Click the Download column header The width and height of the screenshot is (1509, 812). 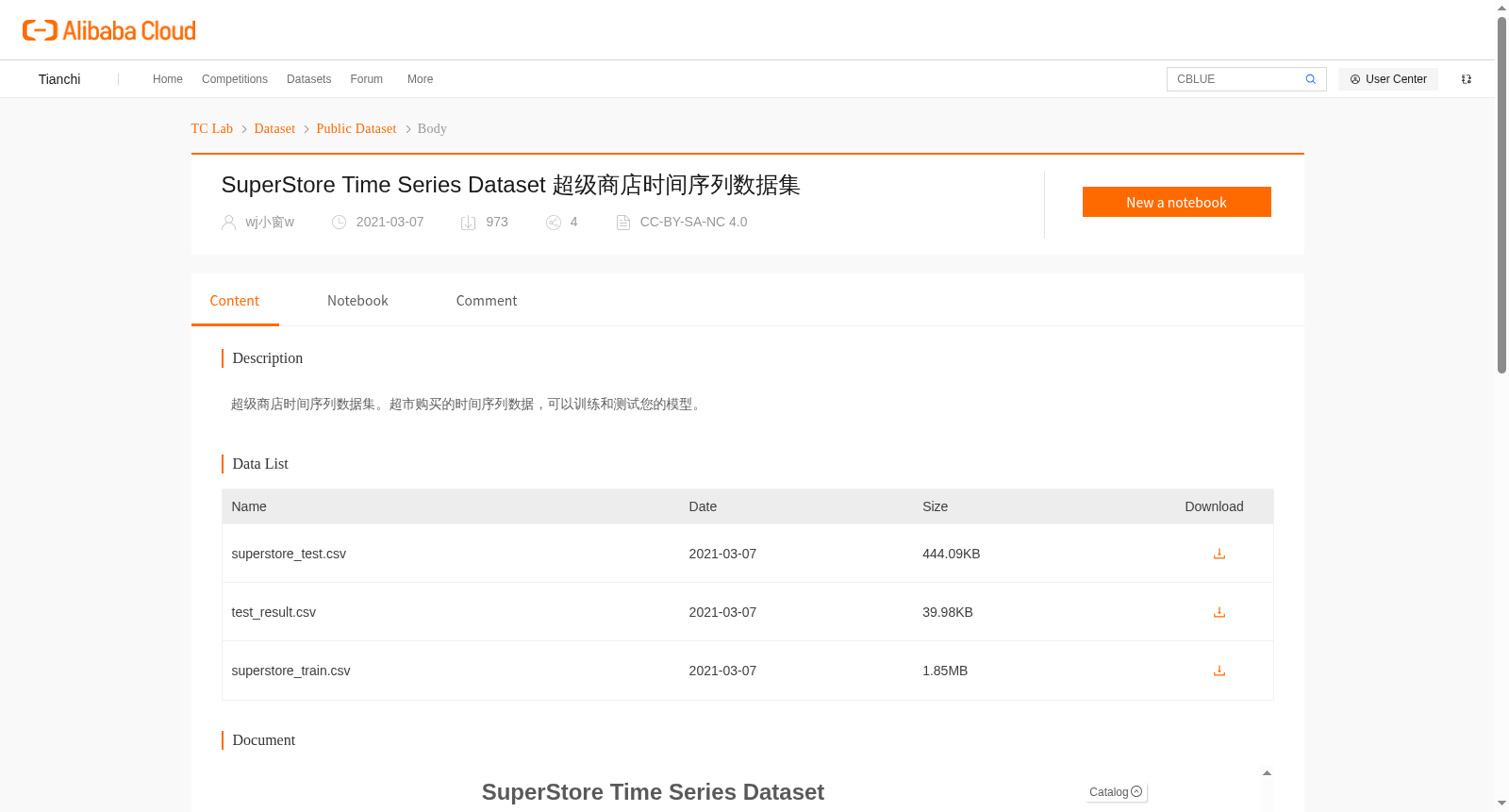[x=1214, y=506]
